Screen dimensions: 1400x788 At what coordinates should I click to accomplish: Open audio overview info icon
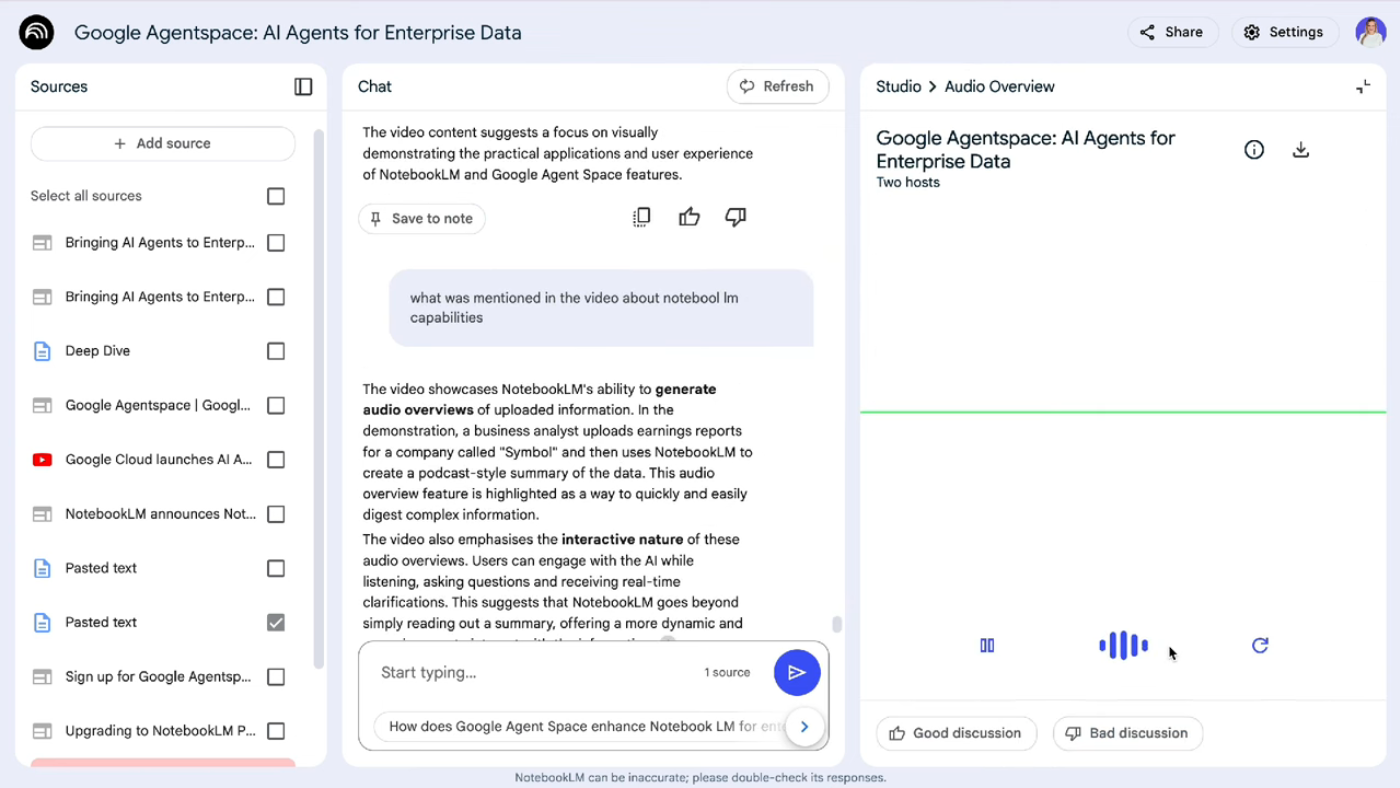click(x=1254, y=150)
